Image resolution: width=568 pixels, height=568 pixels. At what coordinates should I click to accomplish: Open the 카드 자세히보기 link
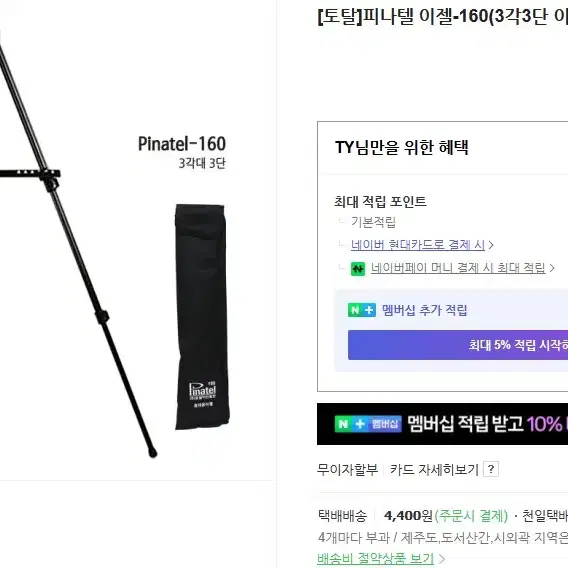click(434, 469)
